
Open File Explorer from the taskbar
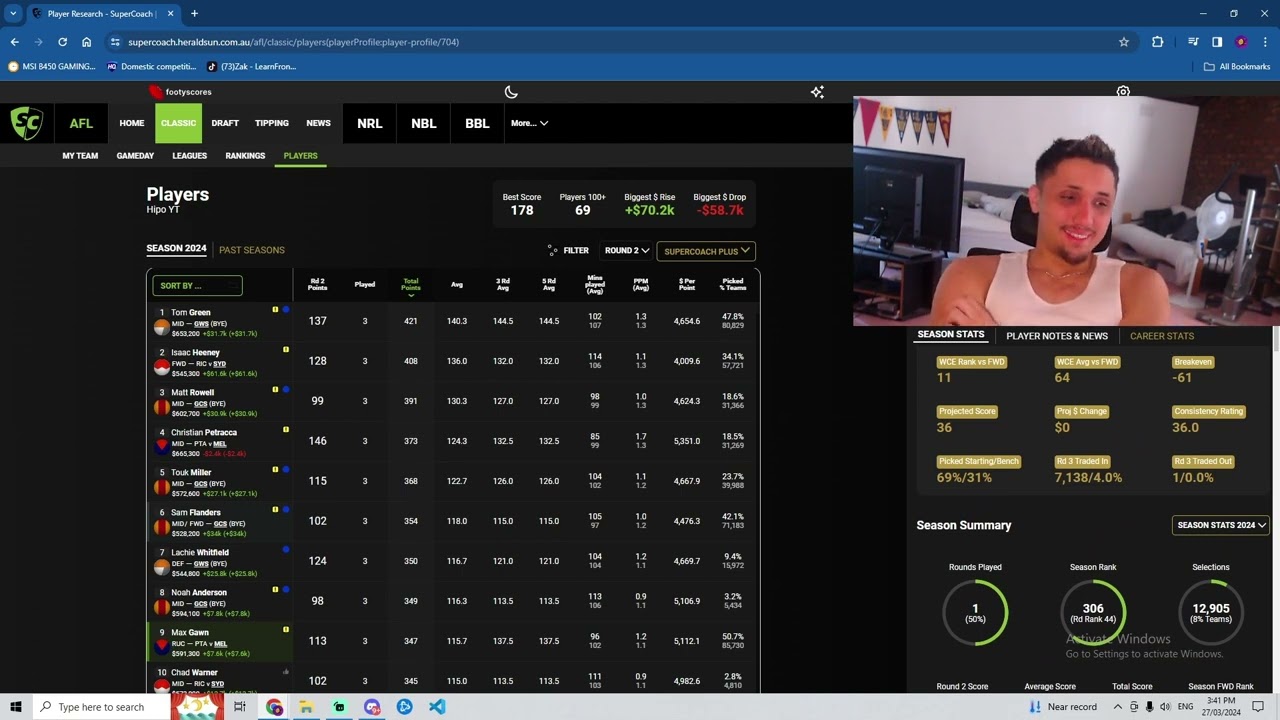click(306, 707)
